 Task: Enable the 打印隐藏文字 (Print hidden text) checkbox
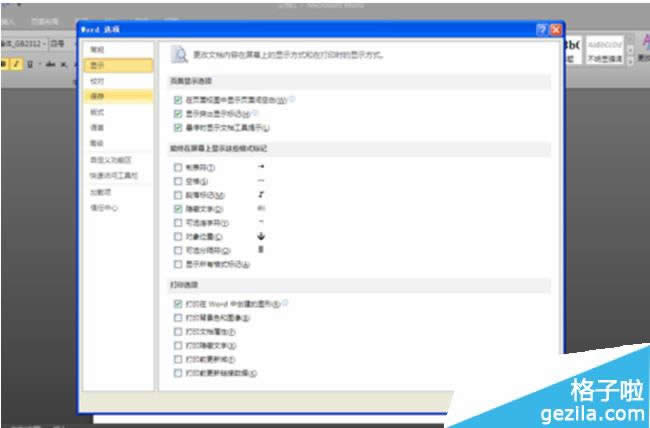(178, 345)
